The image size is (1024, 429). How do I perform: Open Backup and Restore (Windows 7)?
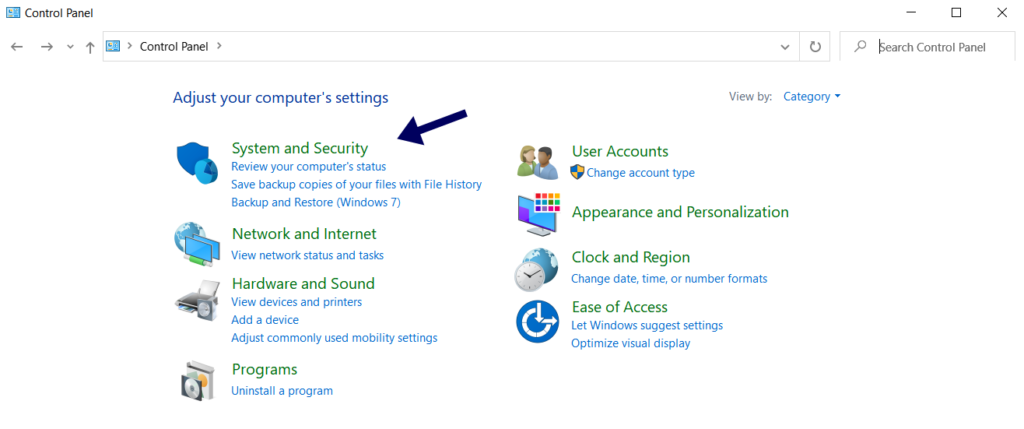pyautogui.click(x=316, y=202)
